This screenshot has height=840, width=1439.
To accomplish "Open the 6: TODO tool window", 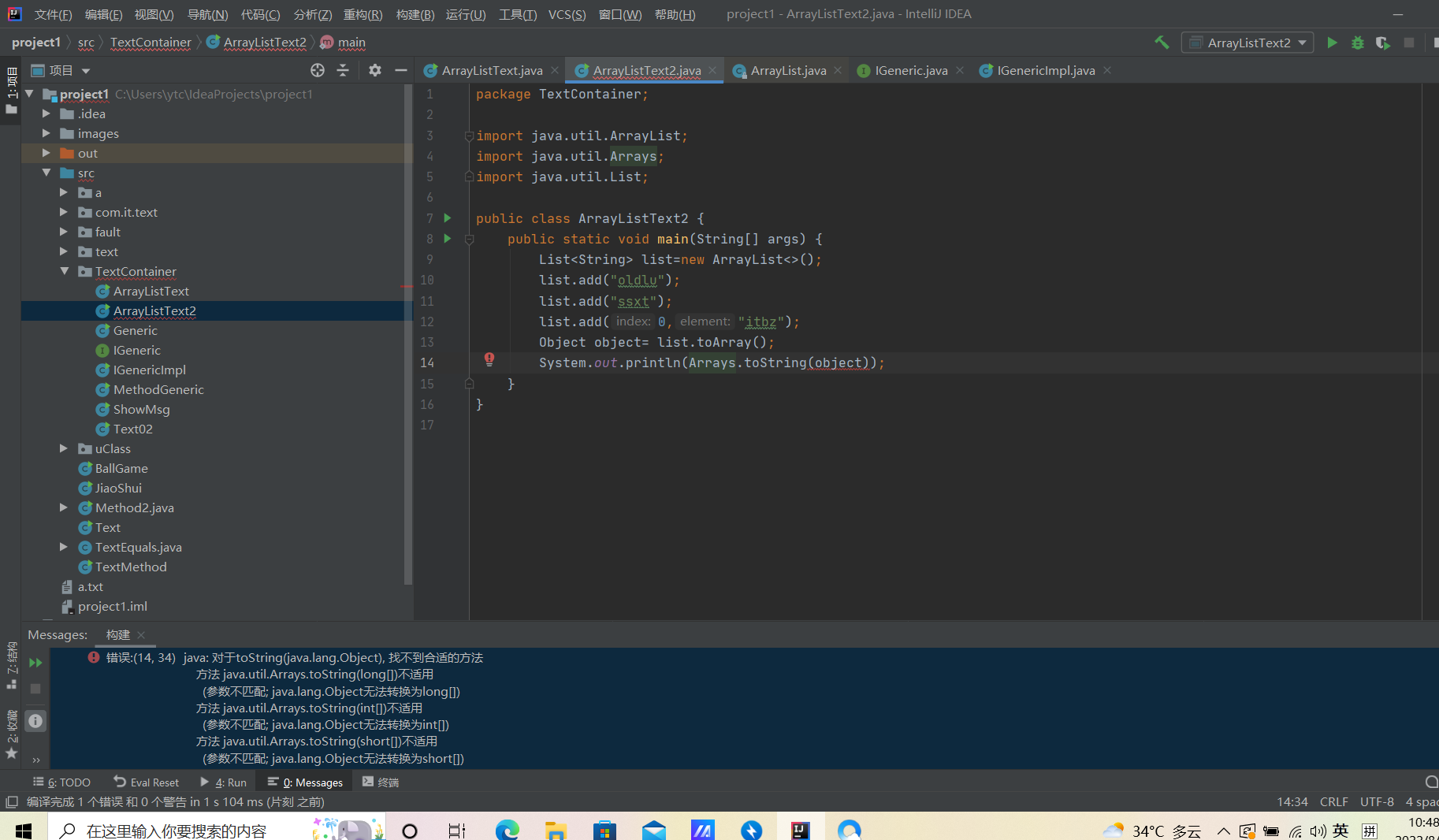I will pyautogui.click(x=61, y=782).
